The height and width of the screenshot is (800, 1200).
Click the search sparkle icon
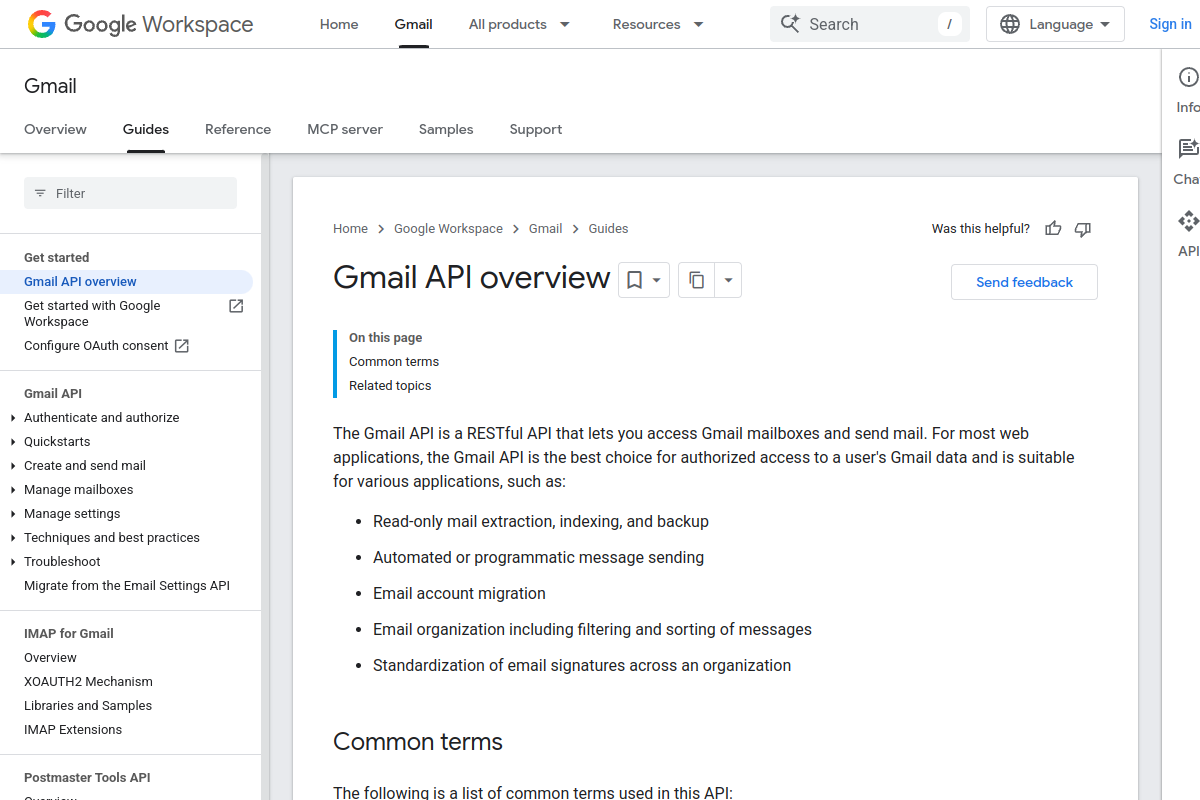point(790,24)
